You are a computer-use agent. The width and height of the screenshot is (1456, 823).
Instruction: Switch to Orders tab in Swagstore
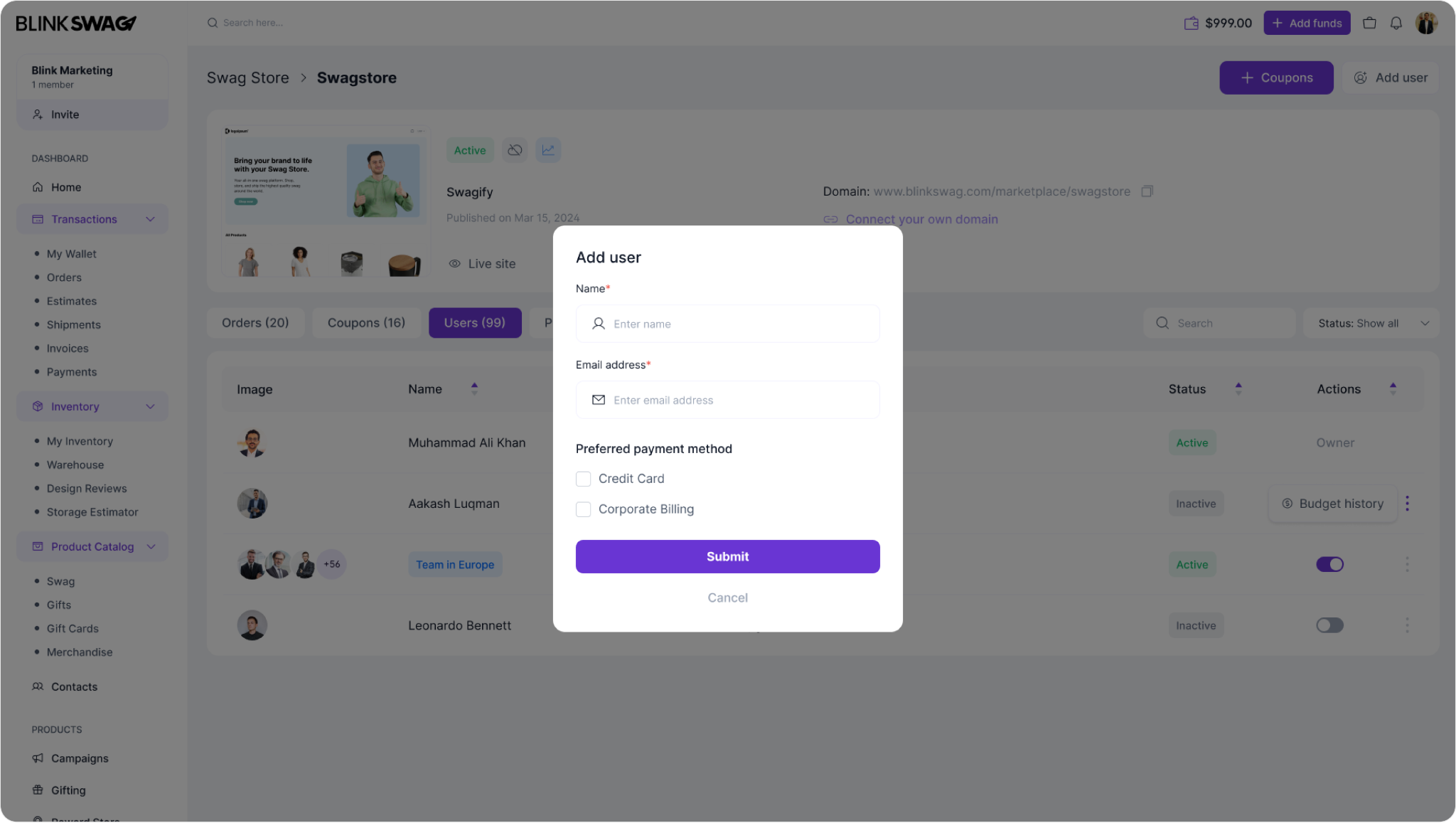255,322
